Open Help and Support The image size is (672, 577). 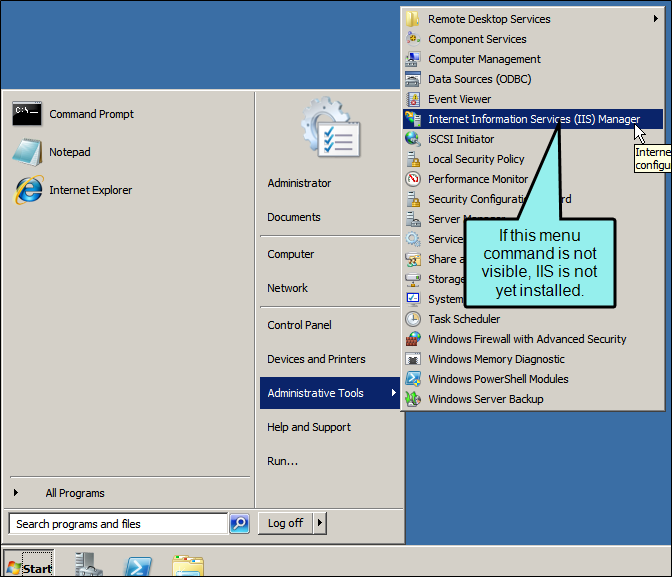(309, 427)
